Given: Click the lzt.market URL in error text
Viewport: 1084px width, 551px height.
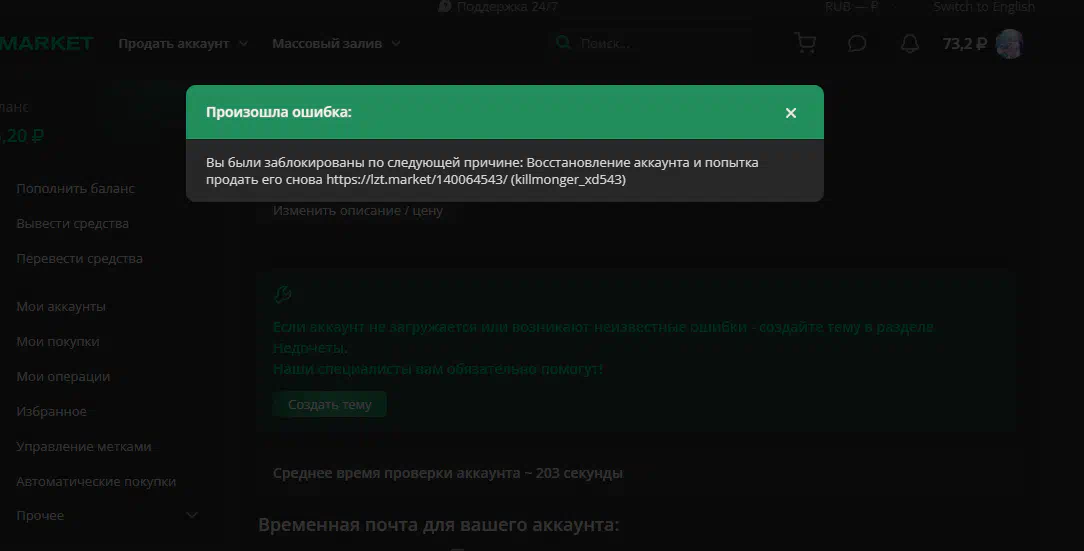Looking at the screenshot, I should pyautogui.click(x=417, y=180).
